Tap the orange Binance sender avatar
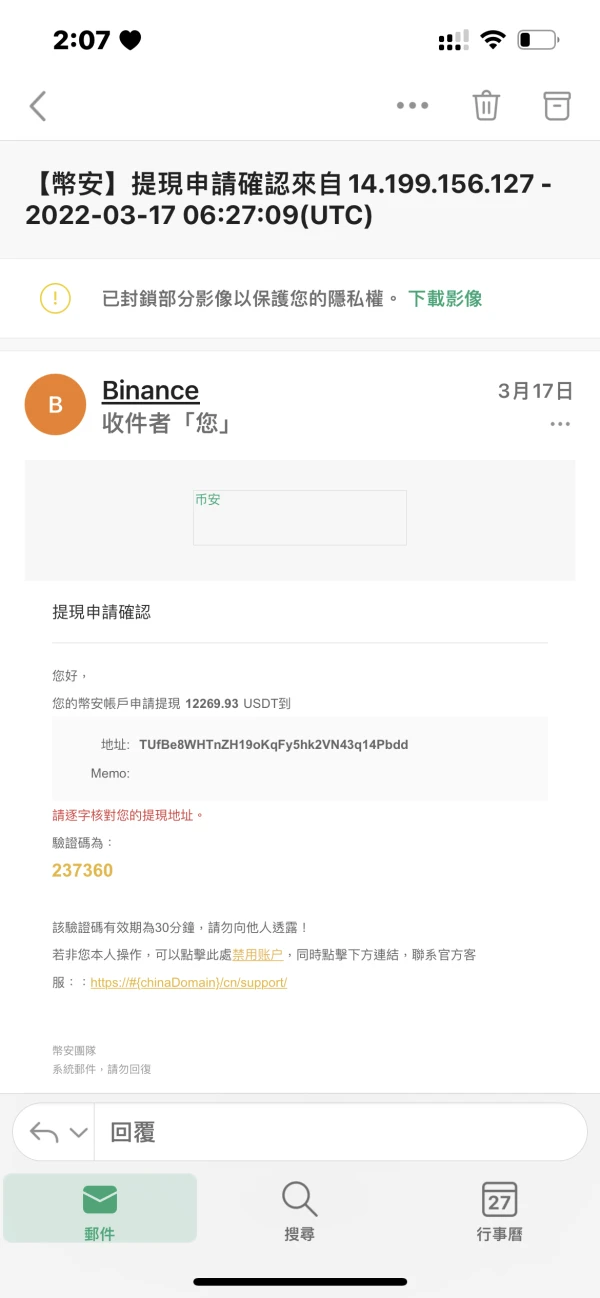 pyautogui.click(x=55, y=404)
